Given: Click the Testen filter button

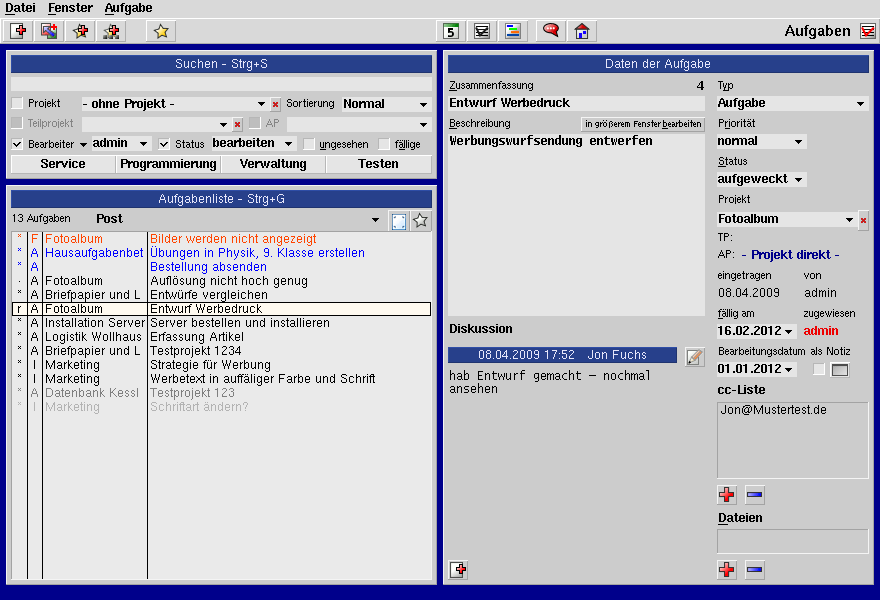Looking at the screenshot, I should point(378,164).
